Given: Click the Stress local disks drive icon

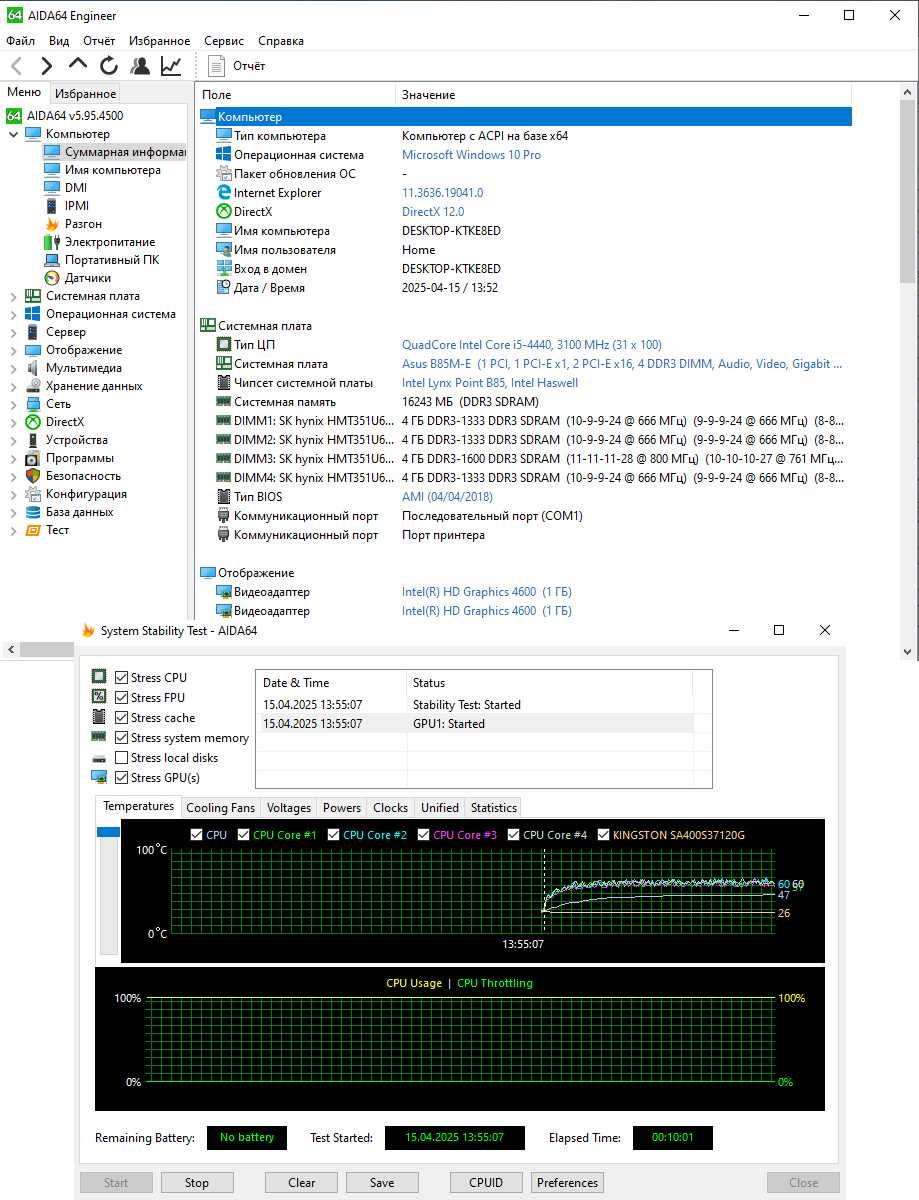Looking at the screenshot, I should (x=99, y=758).
